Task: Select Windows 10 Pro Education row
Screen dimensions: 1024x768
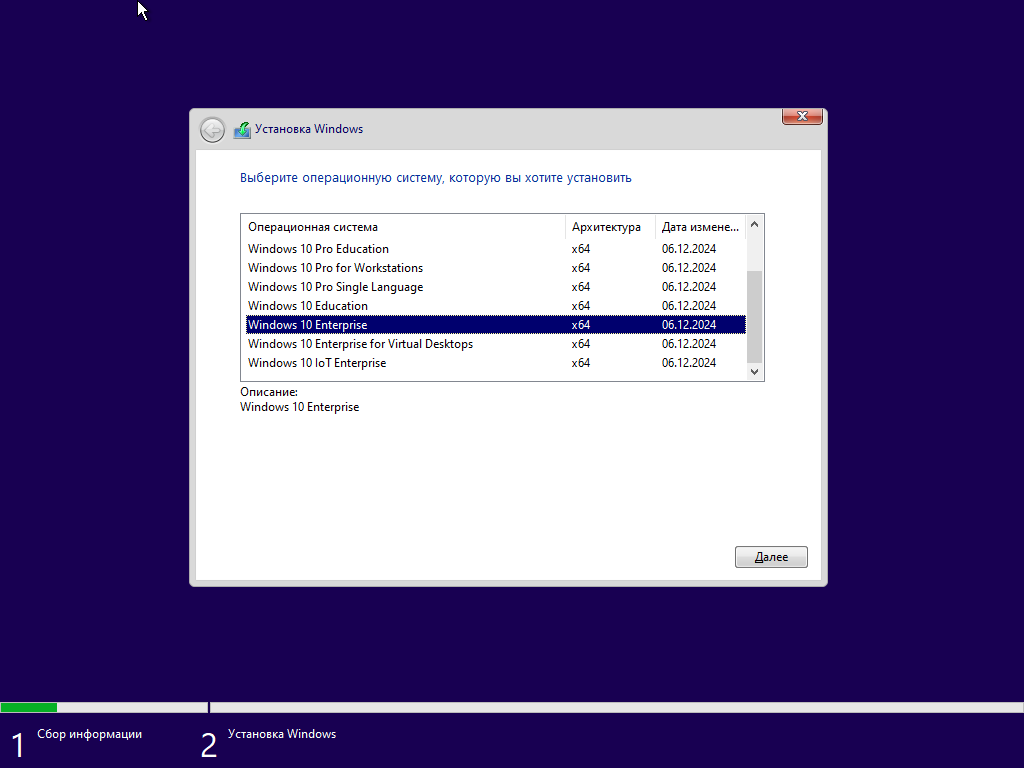Action: pyautogui.click(x=496, y=249)
